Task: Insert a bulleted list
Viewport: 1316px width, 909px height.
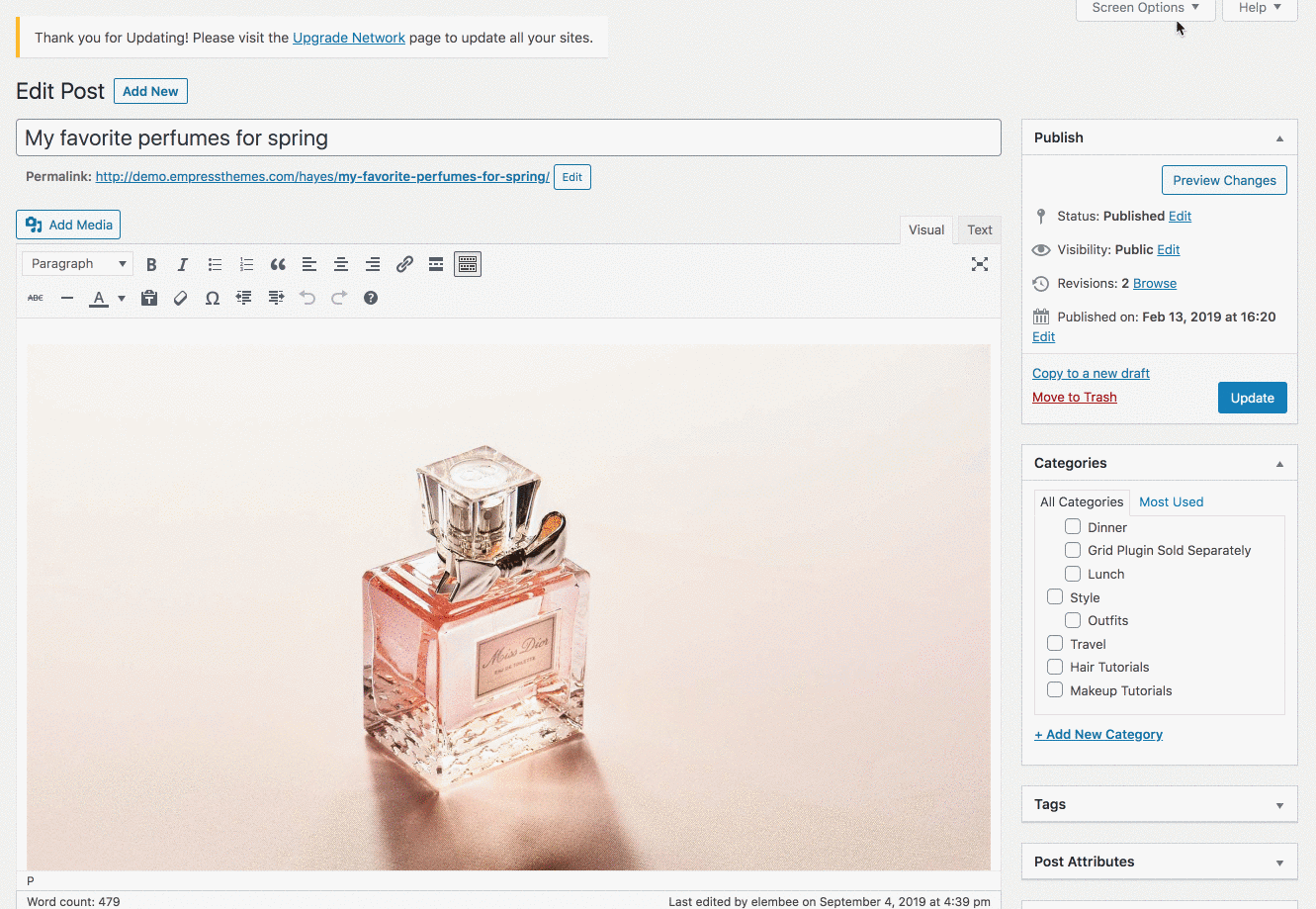Action: click(215, 264)
